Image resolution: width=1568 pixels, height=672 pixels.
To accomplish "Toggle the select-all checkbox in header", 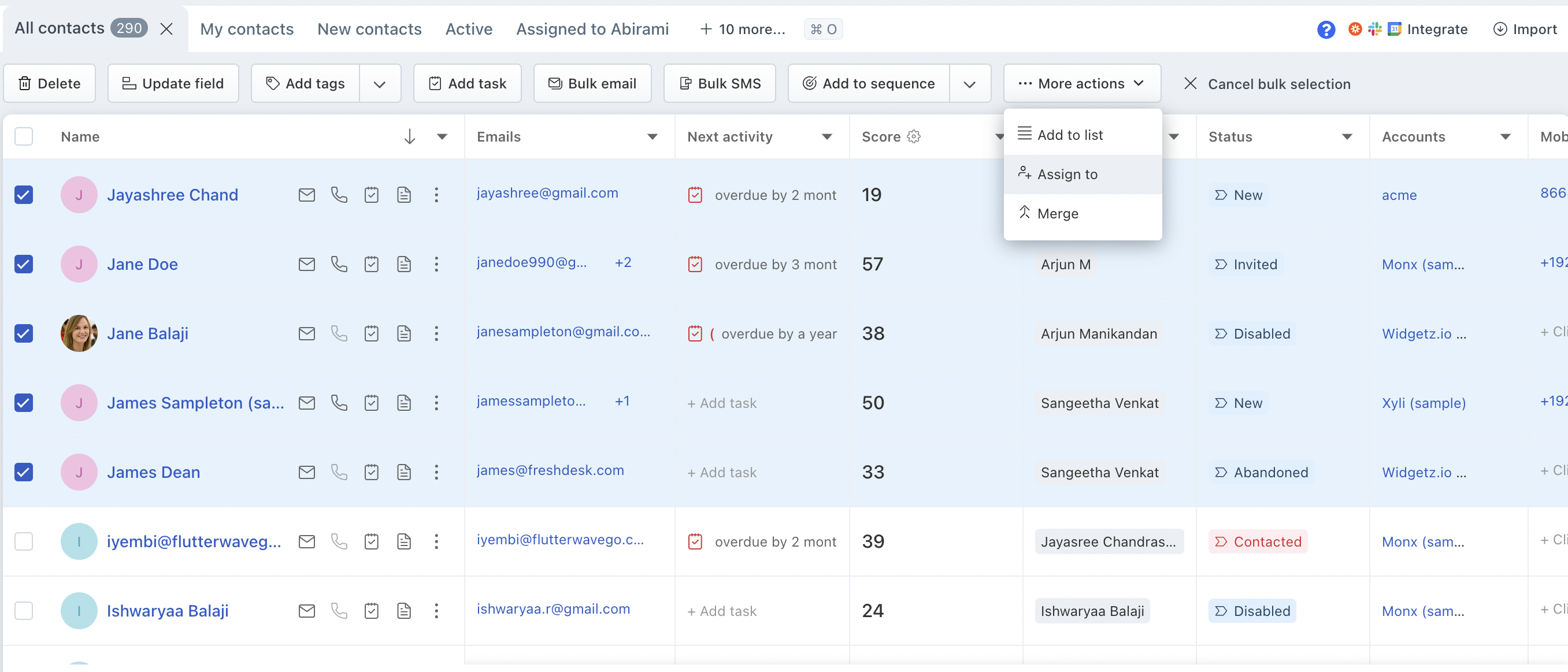I will [x=24, y=136].
